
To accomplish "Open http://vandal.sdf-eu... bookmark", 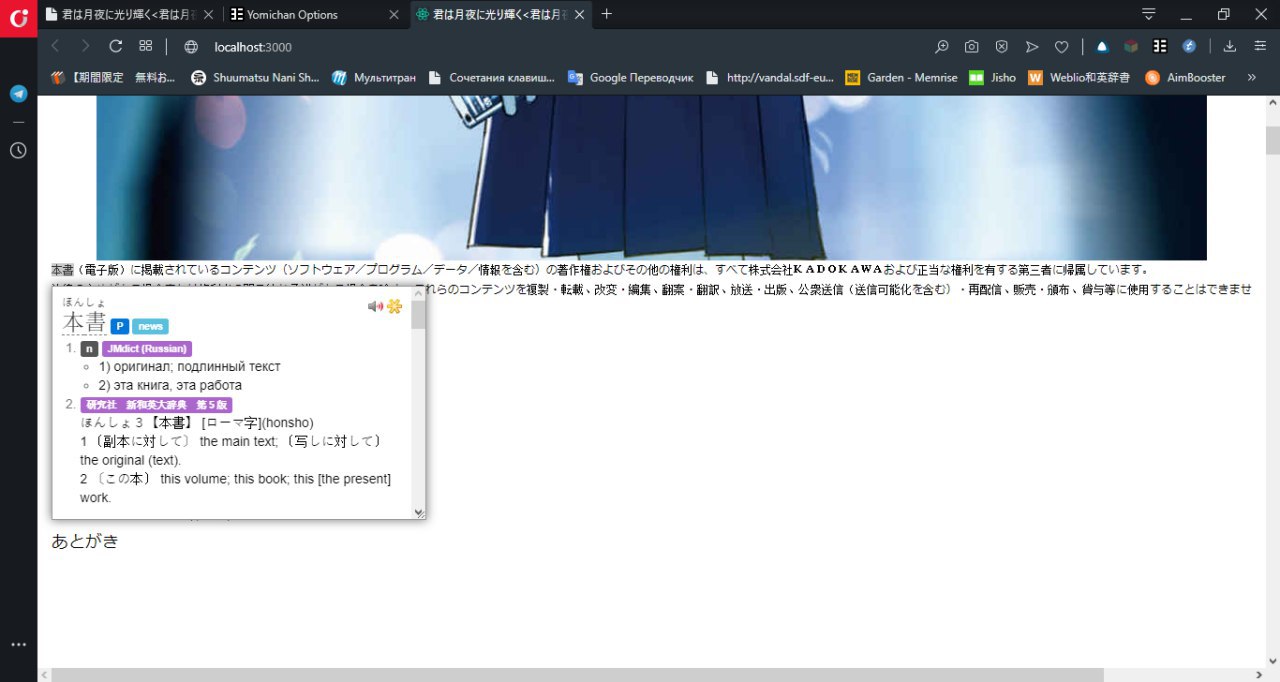I will point(769,77).
